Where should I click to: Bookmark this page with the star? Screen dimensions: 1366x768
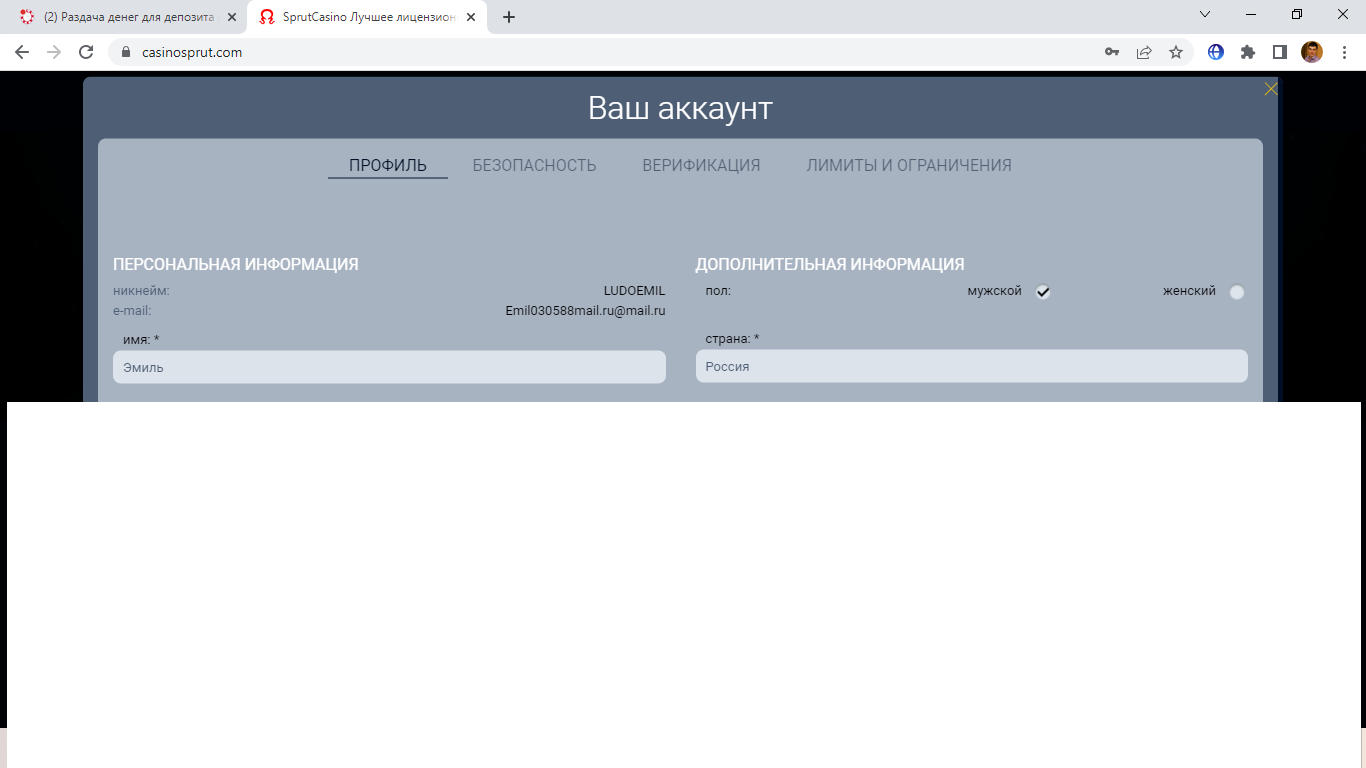[x=1176, y=52]
